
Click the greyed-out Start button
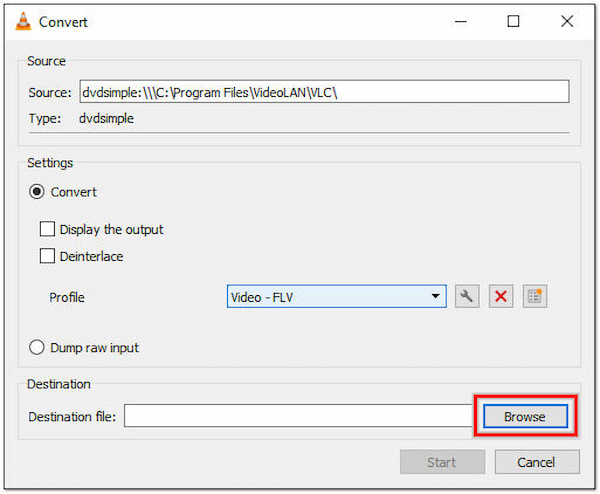(442, 462)
